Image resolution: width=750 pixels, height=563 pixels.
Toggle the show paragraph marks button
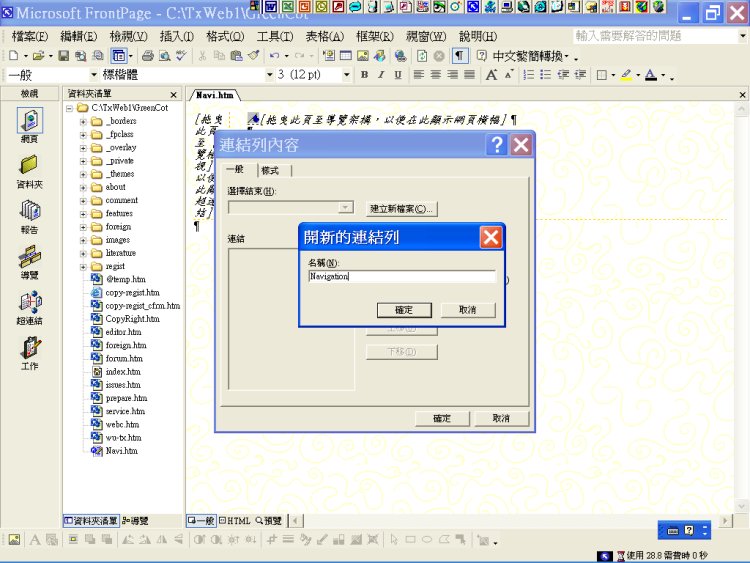coord(459,56)
